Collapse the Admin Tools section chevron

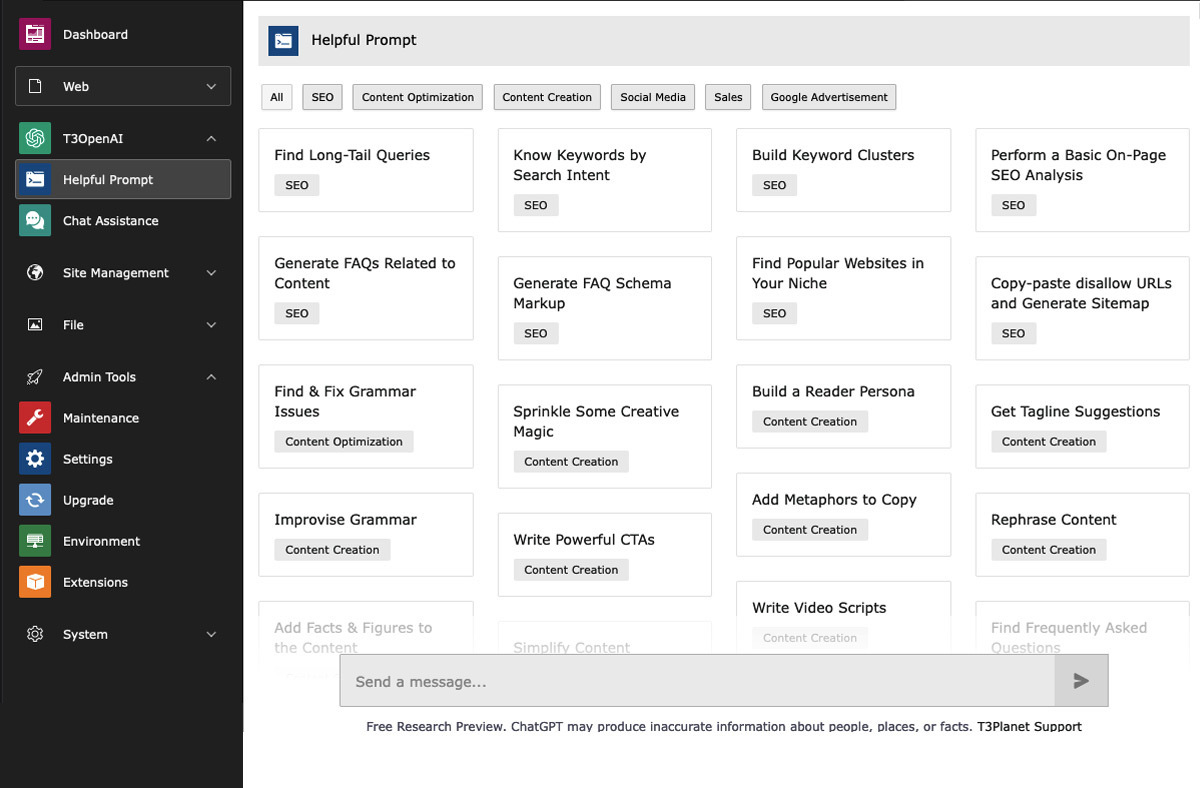click(211, 377)
